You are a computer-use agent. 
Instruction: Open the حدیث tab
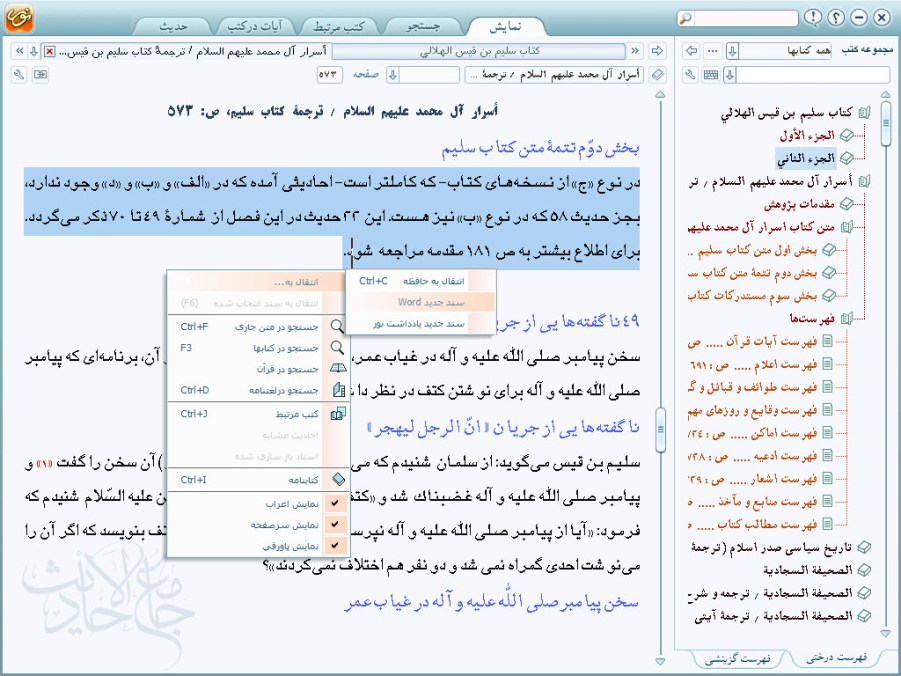173,26
